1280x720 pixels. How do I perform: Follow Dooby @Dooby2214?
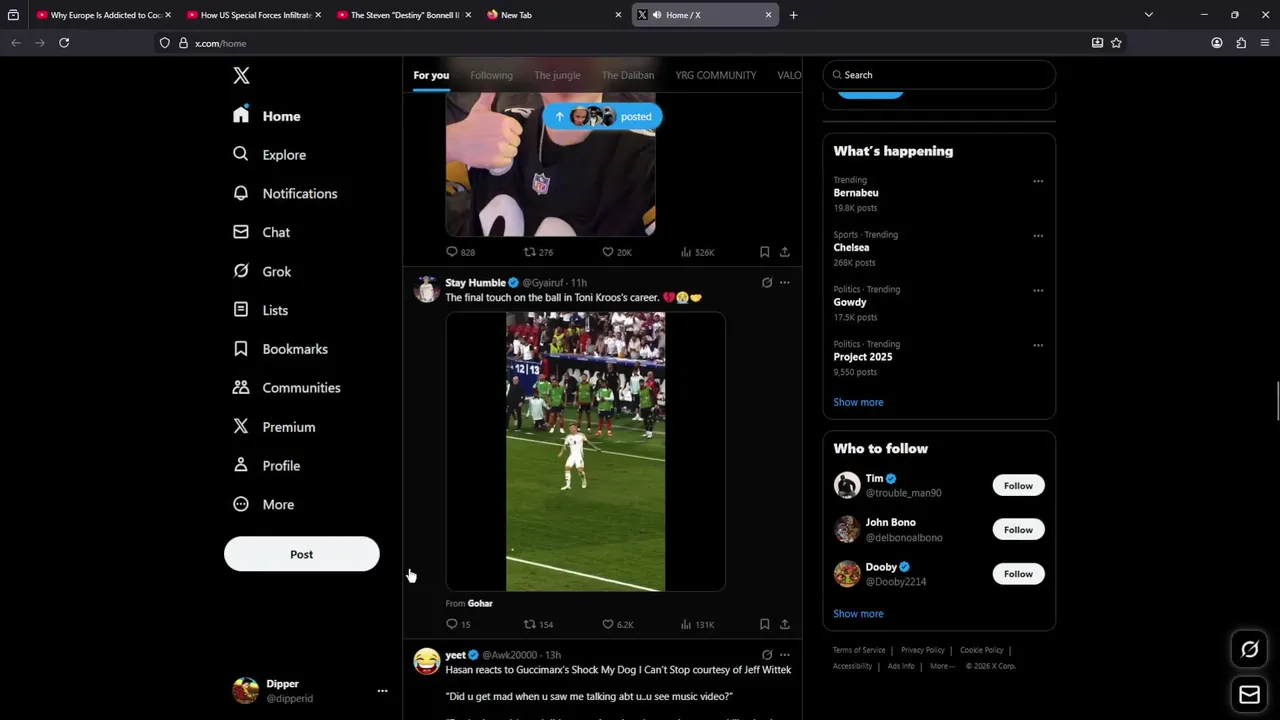click(x=1018, y=574)
